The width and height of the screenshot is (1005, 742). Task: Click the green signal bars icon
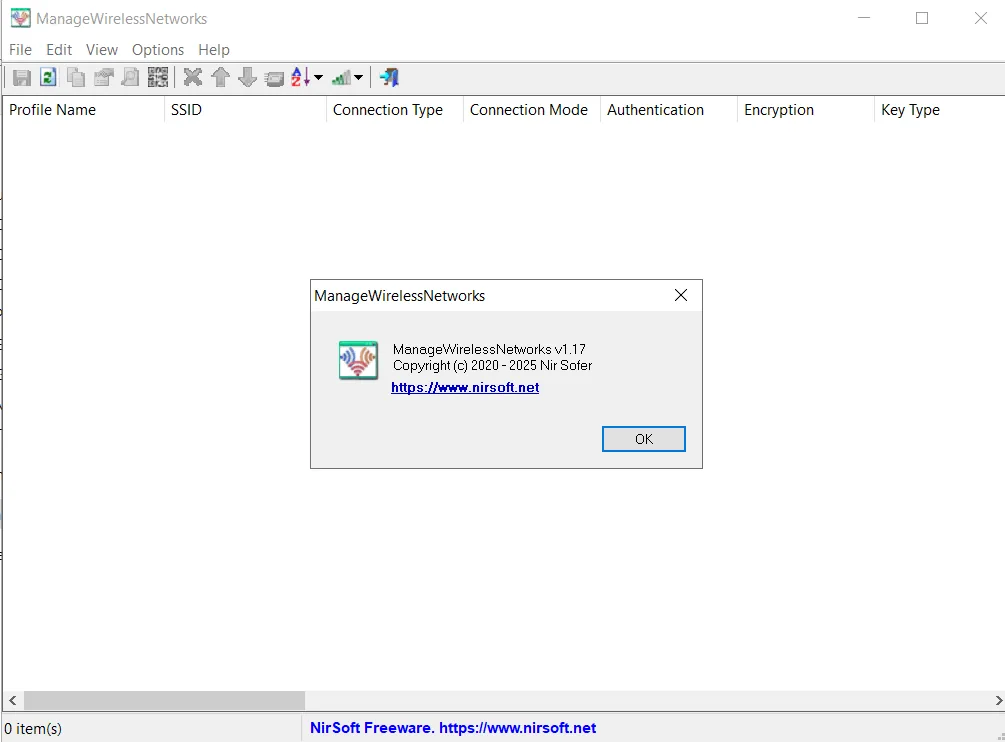(341, 78)
